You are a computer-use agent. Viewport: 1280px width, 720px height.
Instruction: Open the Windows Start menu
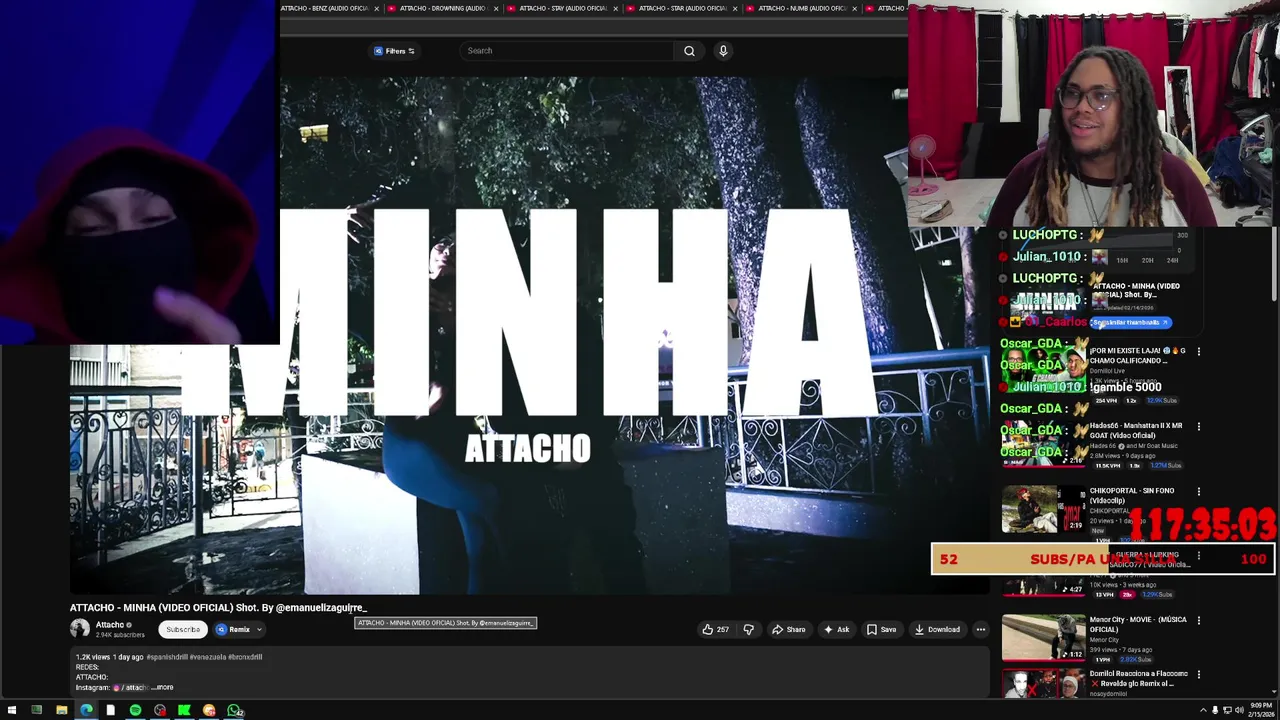click(x=12, y=710)
